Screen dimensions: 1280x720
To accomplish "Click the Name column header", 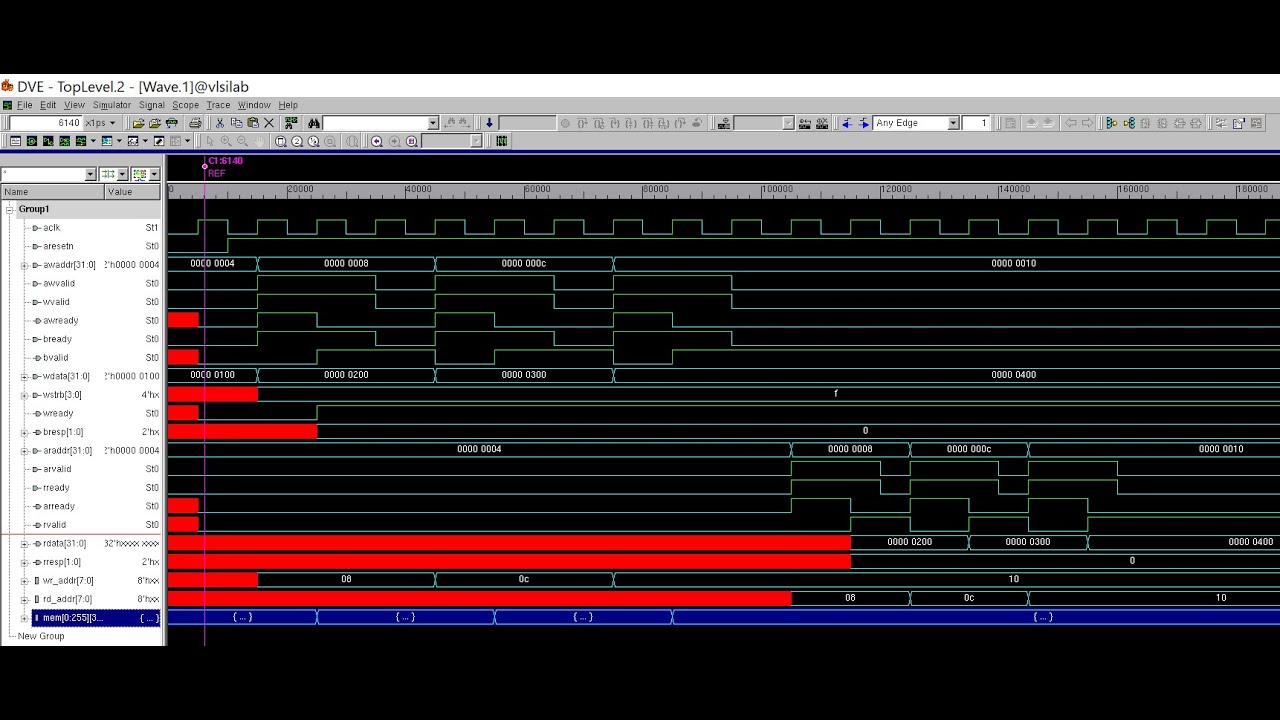I will [x=53, y=192].
